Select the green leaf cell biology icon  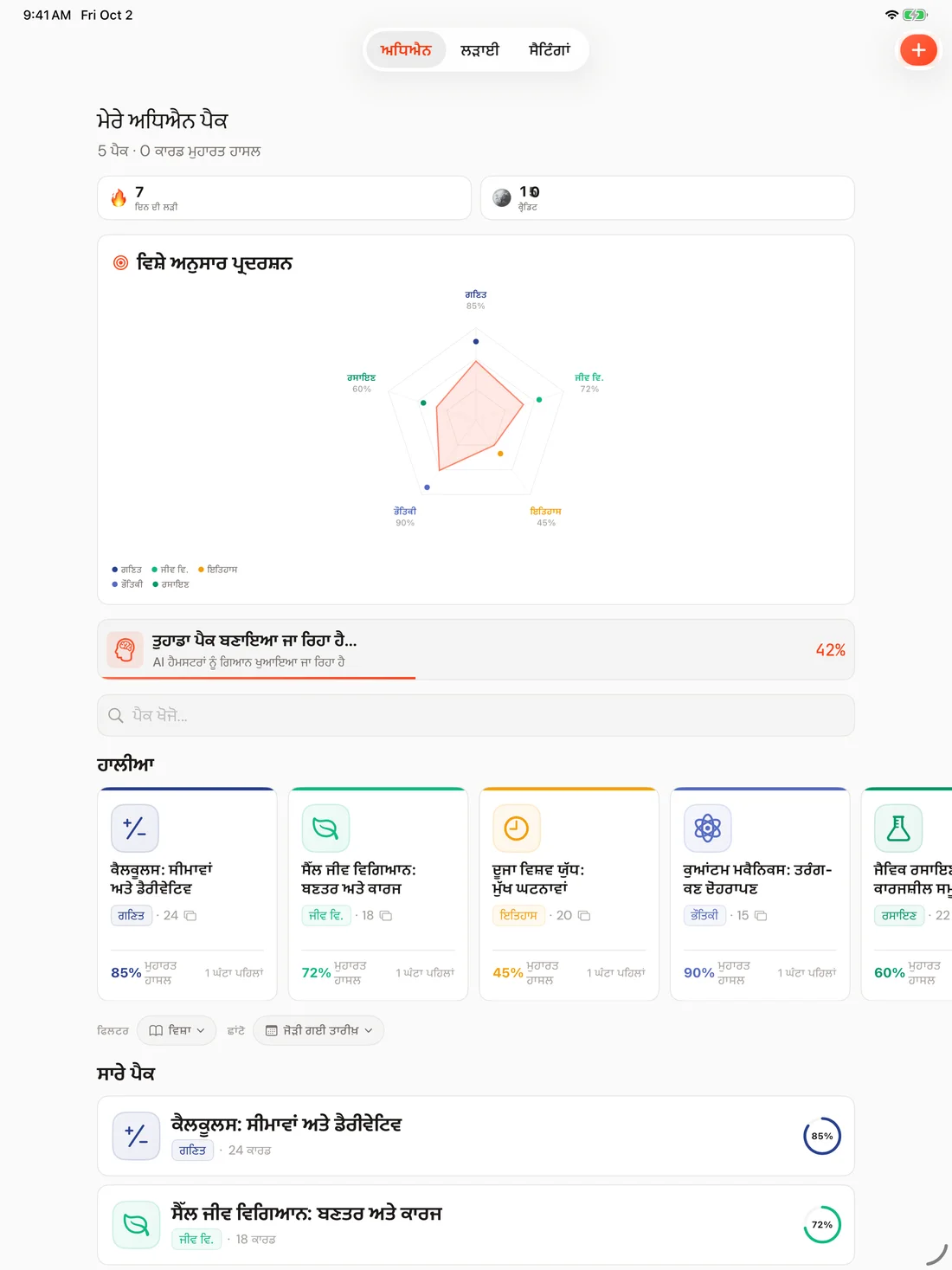click(325, 828)
